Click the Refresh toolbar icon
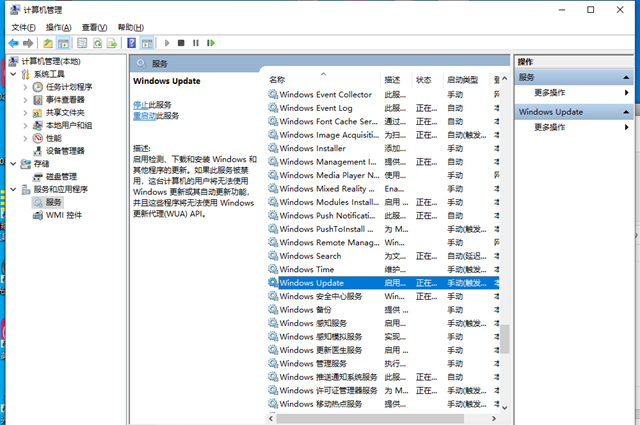640x425 pixels. click(x=97, y=43)
